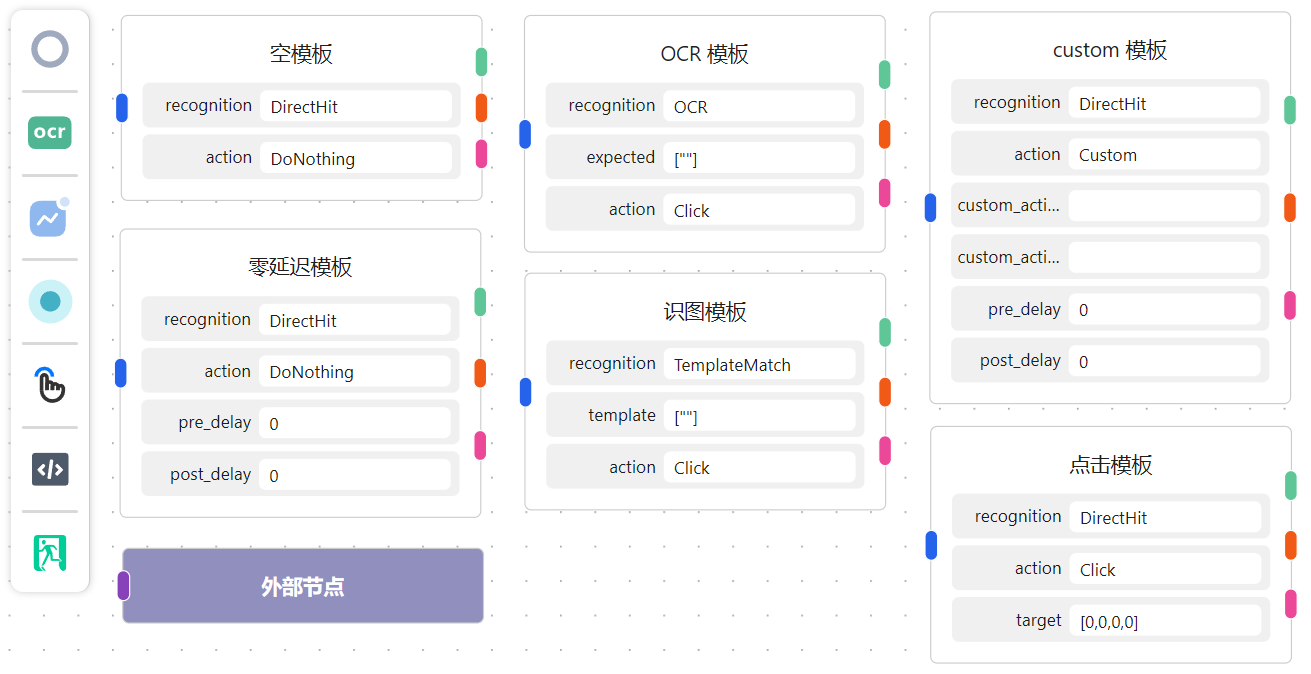This screenshot has height=674, width=1311.
Task: Pick the code brackets custom icon
Action: pyautogui.click(x=50, y=469)
